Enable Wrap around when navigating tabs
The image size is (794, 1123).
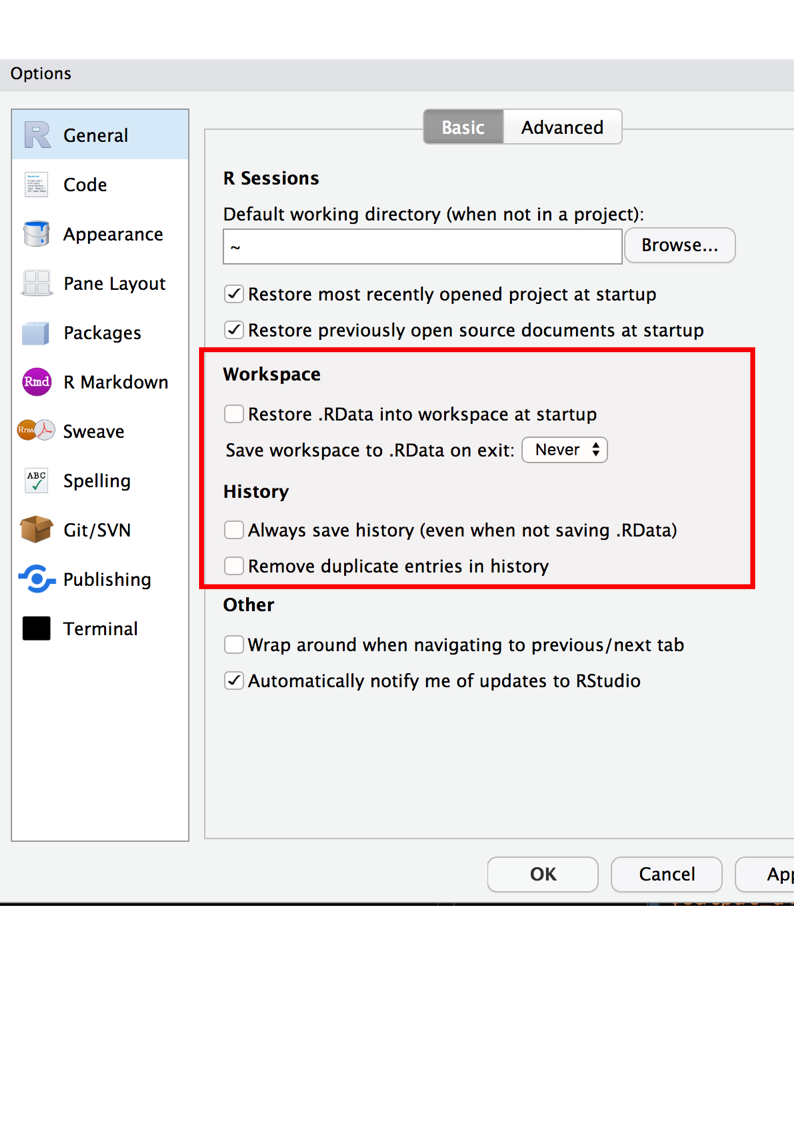[233, 644]
